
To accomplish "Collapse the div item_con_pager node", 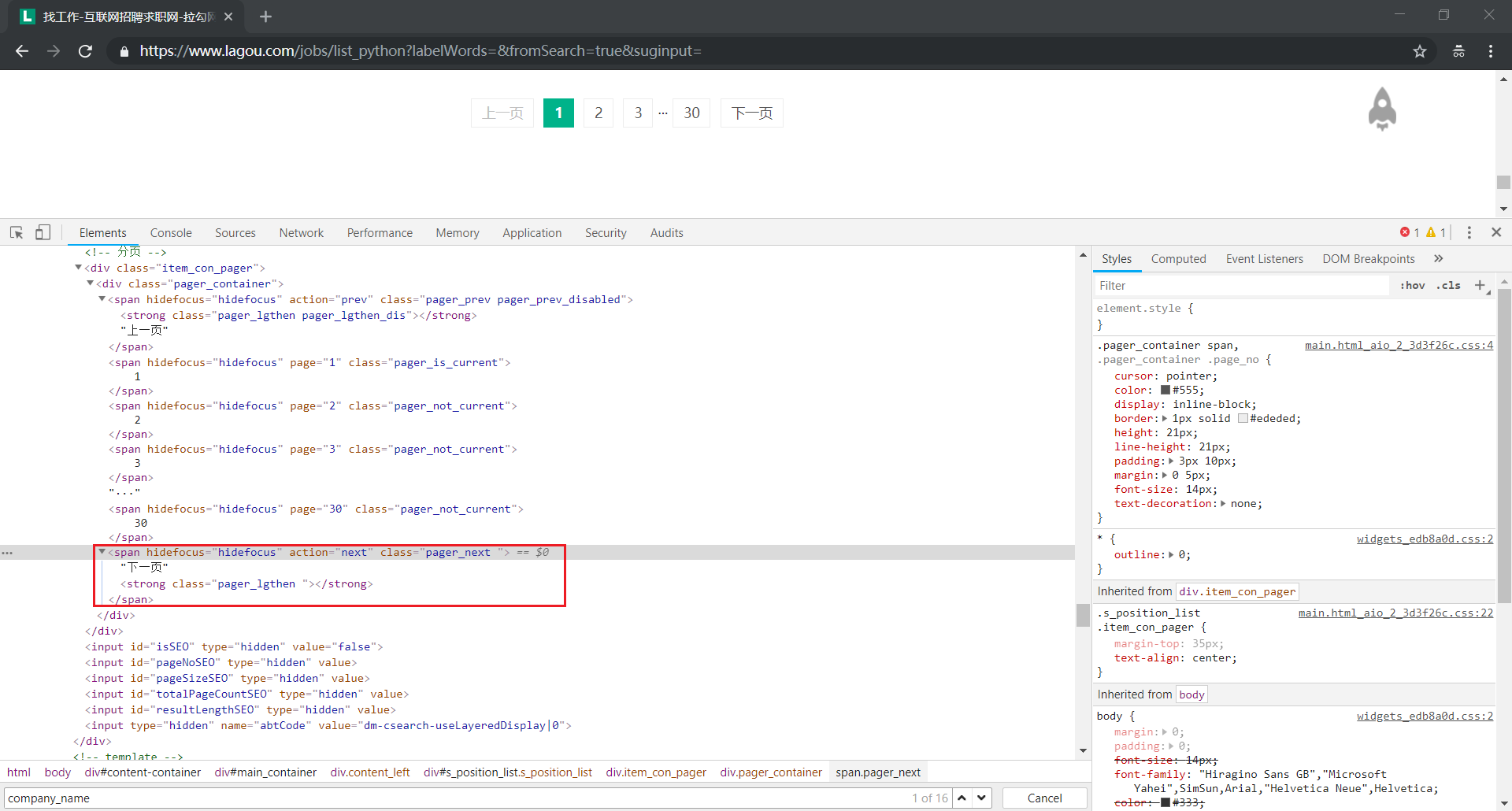I will (x=78, y=268).
